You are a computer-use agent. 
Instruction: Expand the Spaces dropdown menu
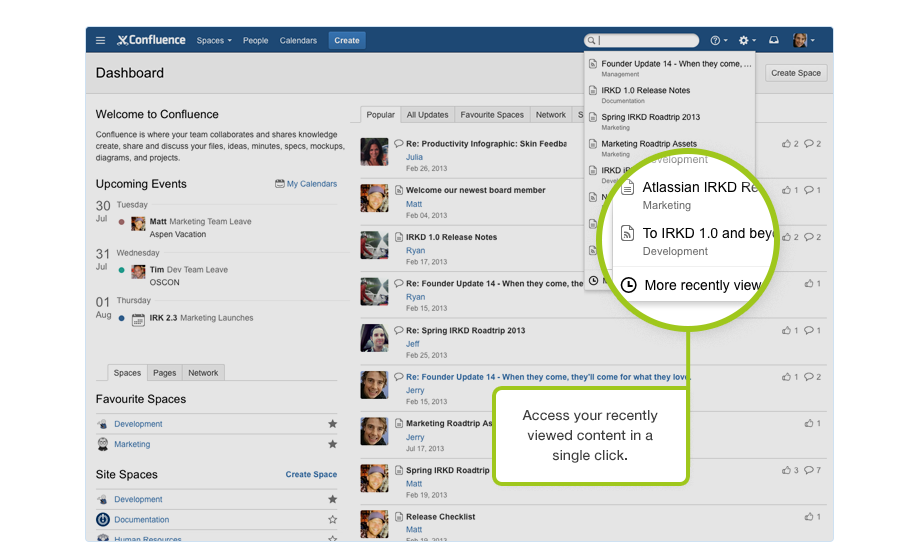tap(214, 40)
